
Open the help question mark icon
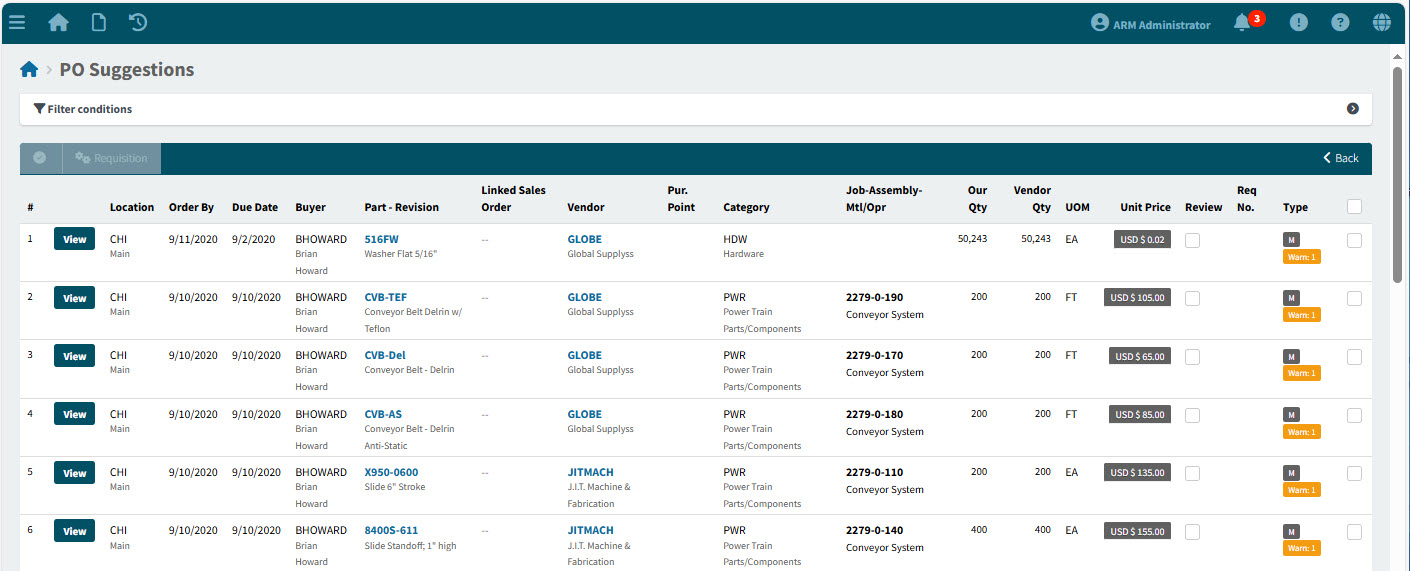[x=1340, y=23]
